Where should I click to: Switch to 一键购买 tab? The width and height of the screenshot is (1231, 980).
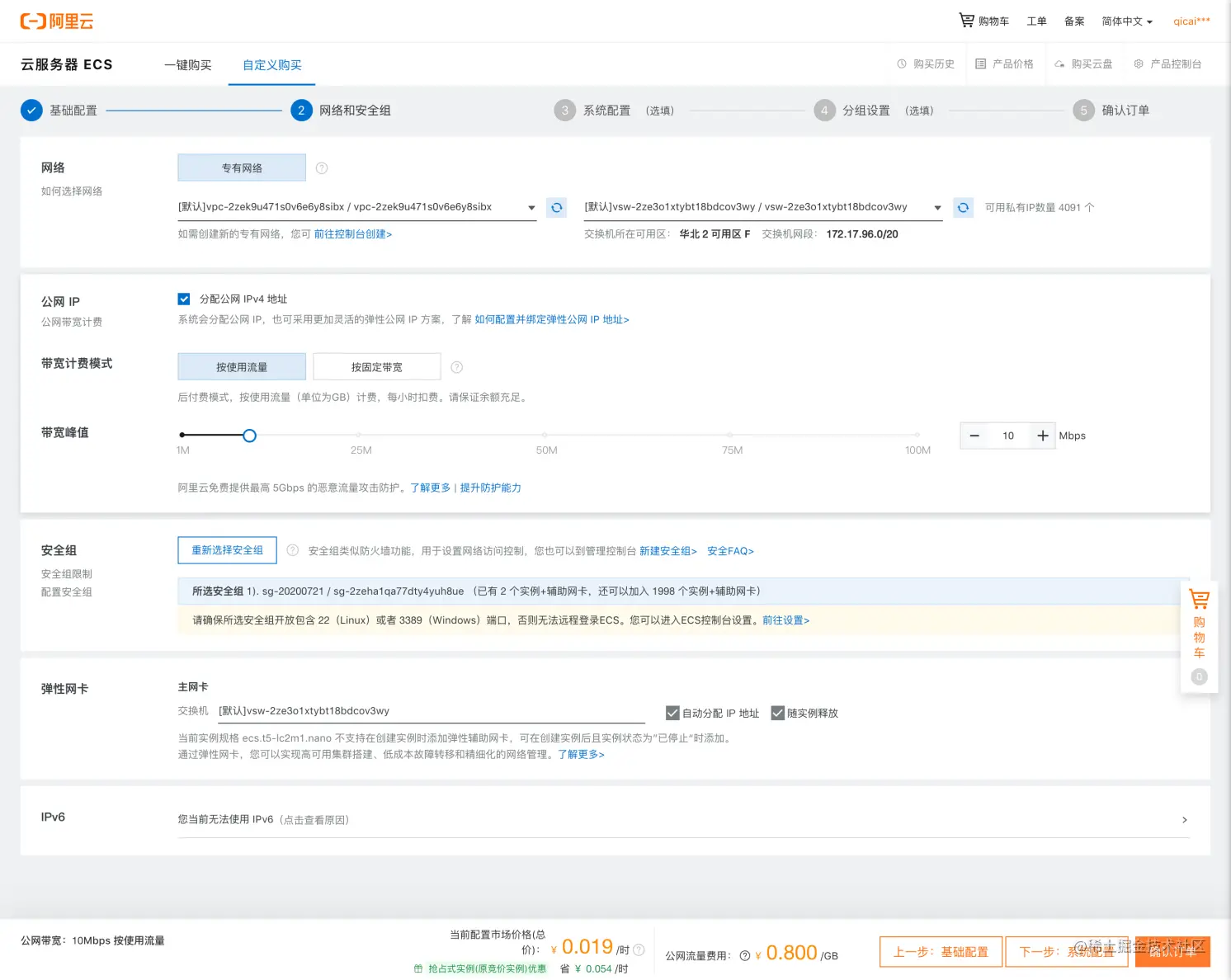188,64
